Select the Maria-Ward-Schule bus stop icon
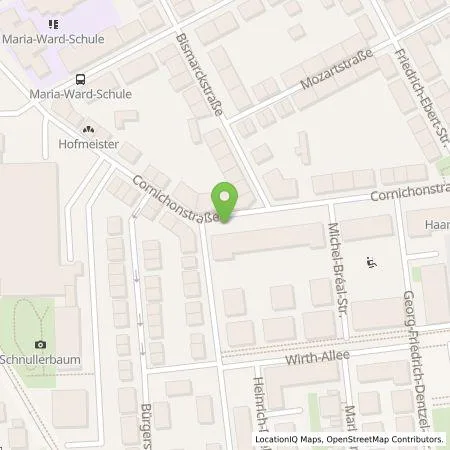 pyautogui.click(x=80, y=79)
